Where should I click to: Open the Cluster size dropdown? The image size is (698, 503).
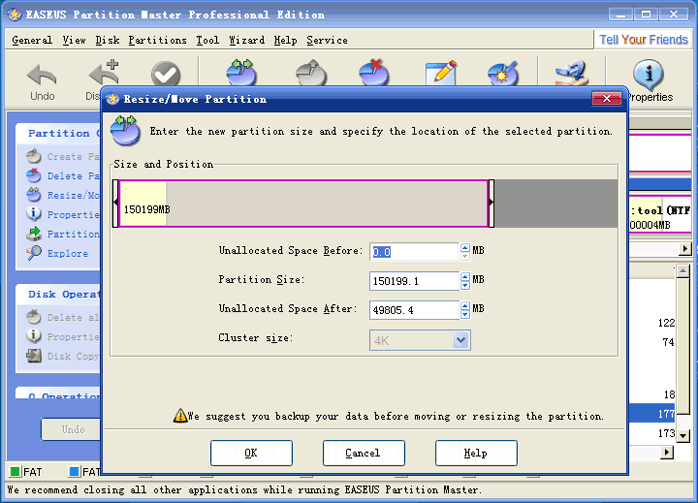pyautogui.click(x=461, y=341)
